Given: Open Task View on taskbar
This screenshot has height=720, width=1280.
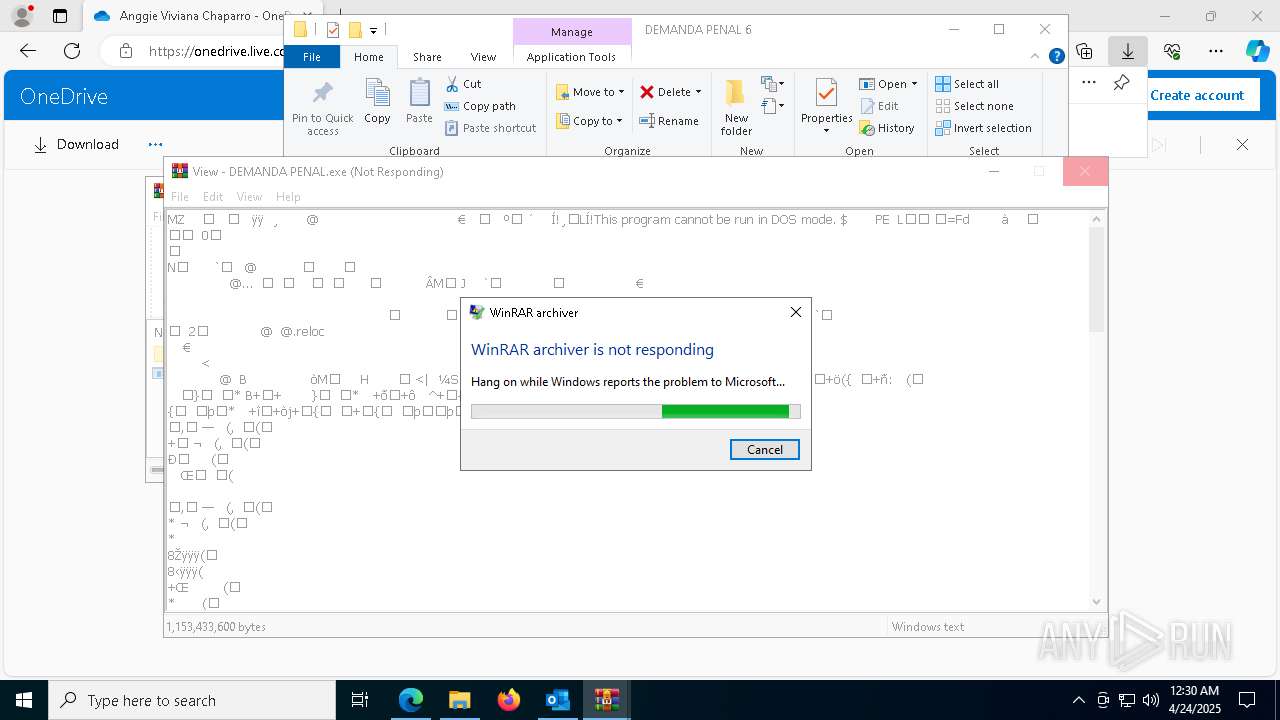Looking at the screenshot, I should click(360, 700).
